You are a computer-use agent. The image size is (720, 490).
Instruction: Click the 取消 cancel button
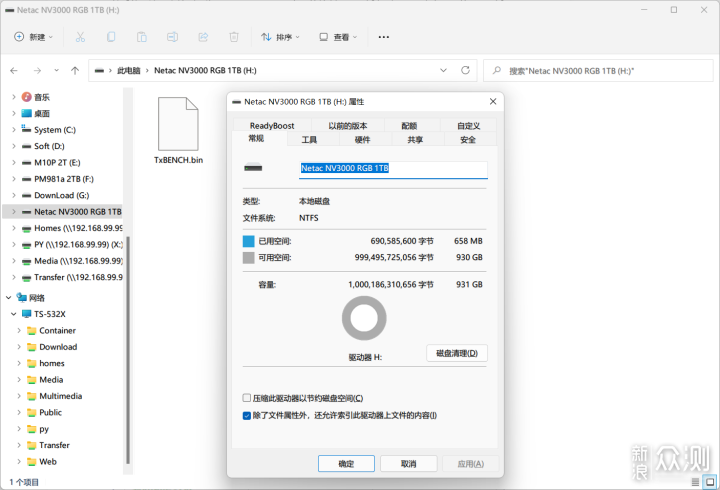point(408,464)
